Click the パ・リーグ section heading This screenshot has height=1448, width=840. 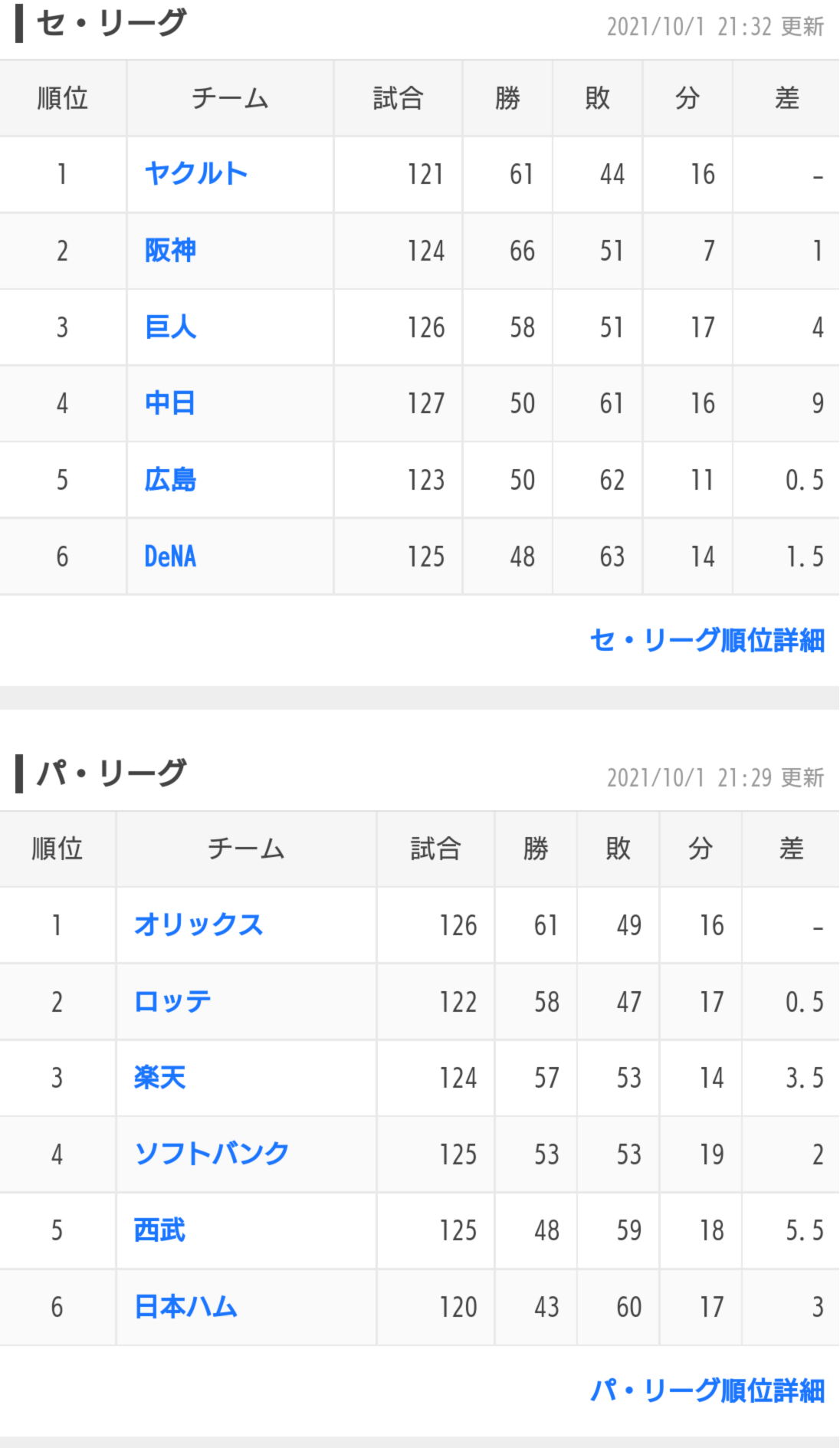111,773
